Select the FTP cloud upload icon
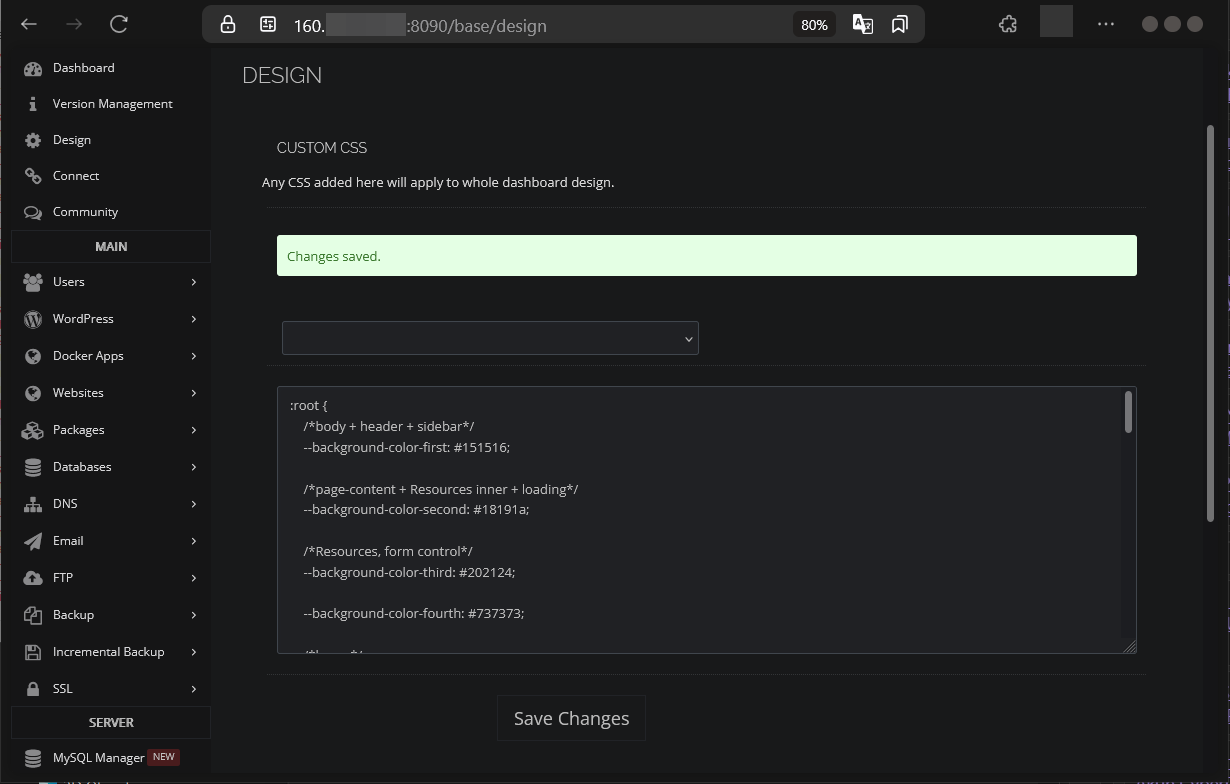 (x=33, y=578)
